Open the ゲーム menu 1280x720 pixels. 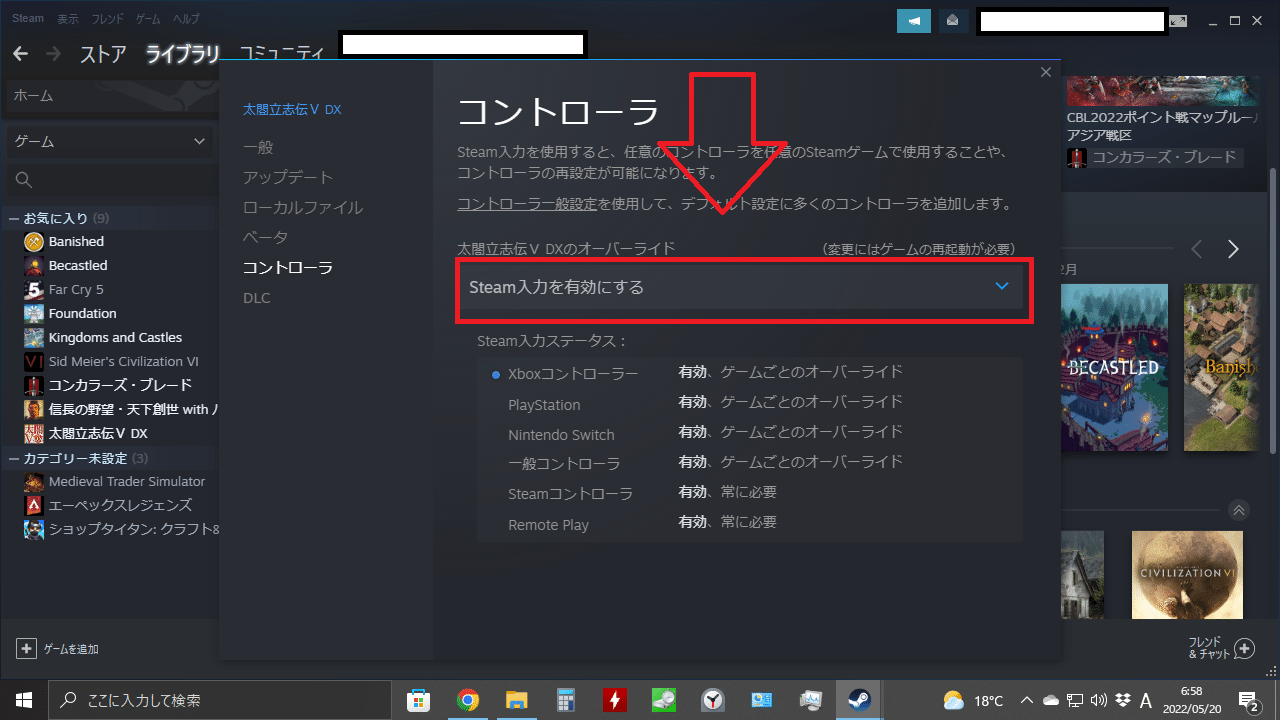coord(148,19)
